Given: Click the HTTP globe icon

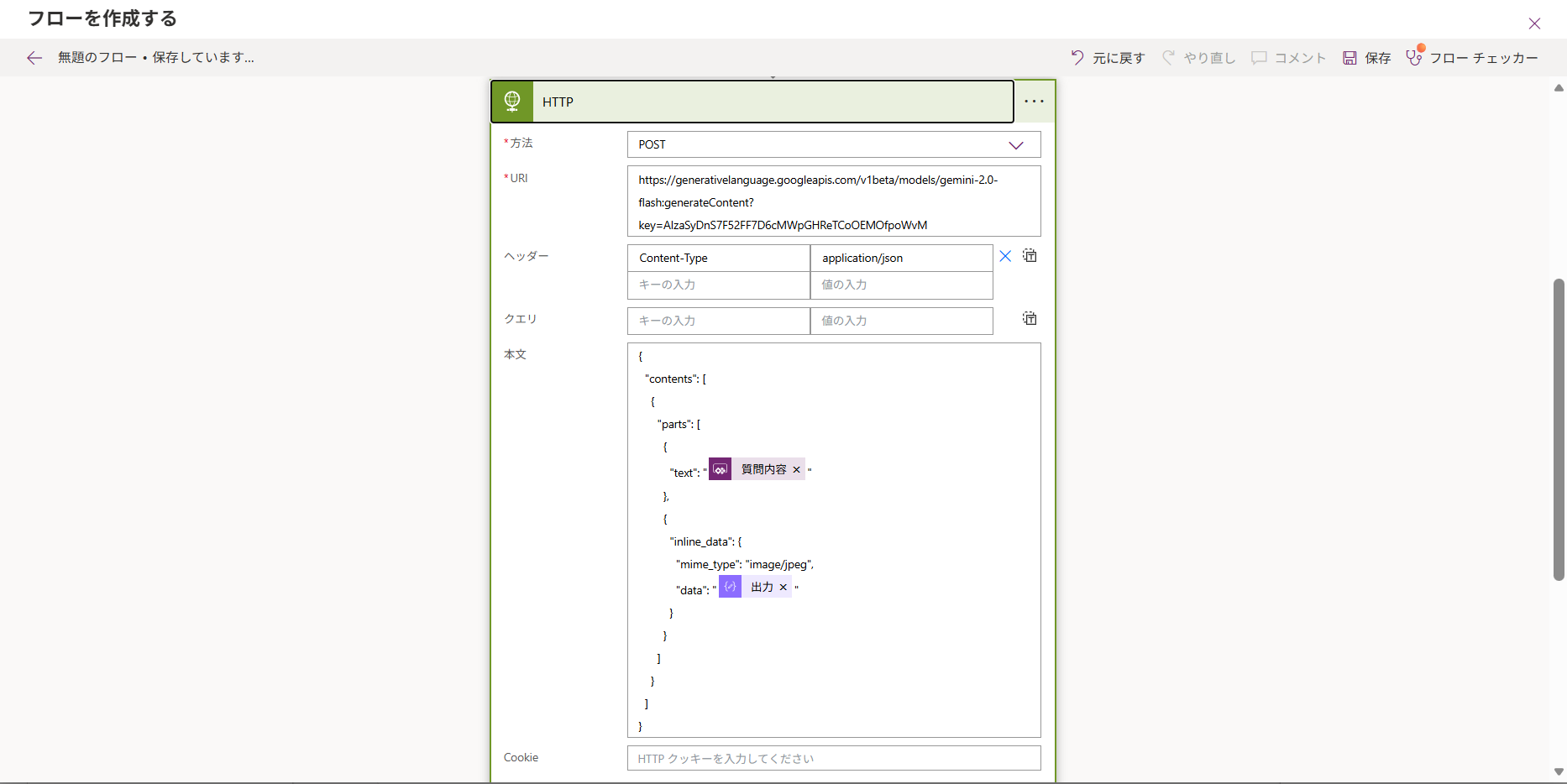Looking at the screenshot, I should pos(512,102).
